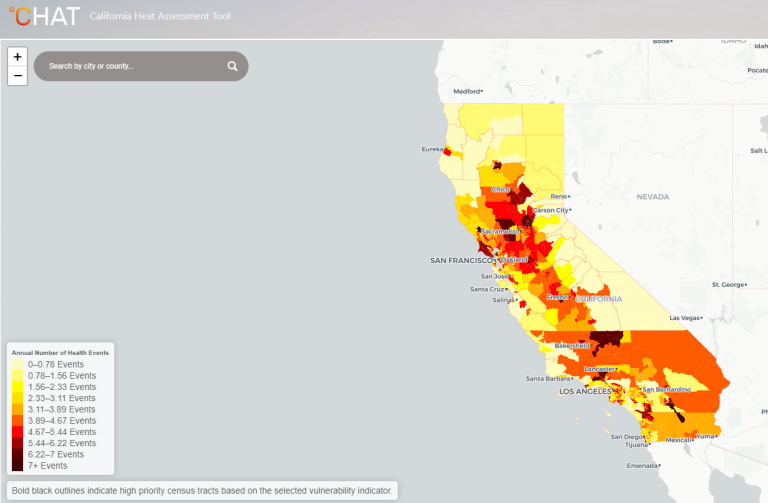Click the San Bernardino map label
This screenshot has height=503, width=768.
click(x=667, y=390)
